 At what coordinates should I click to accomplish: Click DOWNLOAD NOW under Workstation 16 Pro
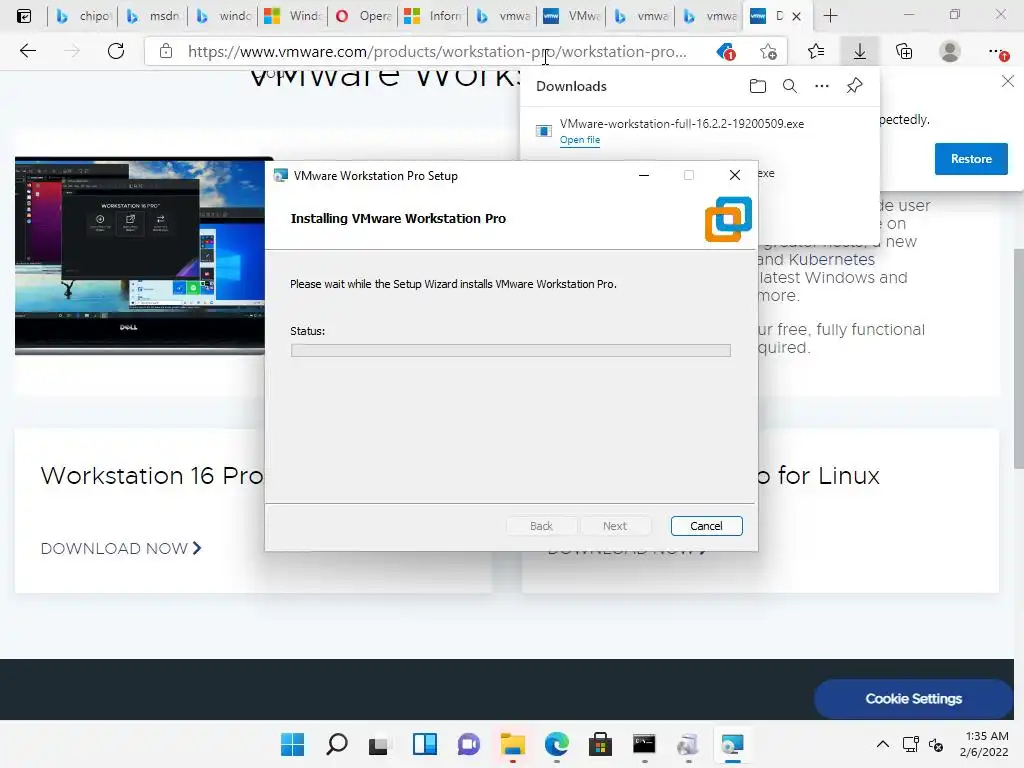pos(121,549)
